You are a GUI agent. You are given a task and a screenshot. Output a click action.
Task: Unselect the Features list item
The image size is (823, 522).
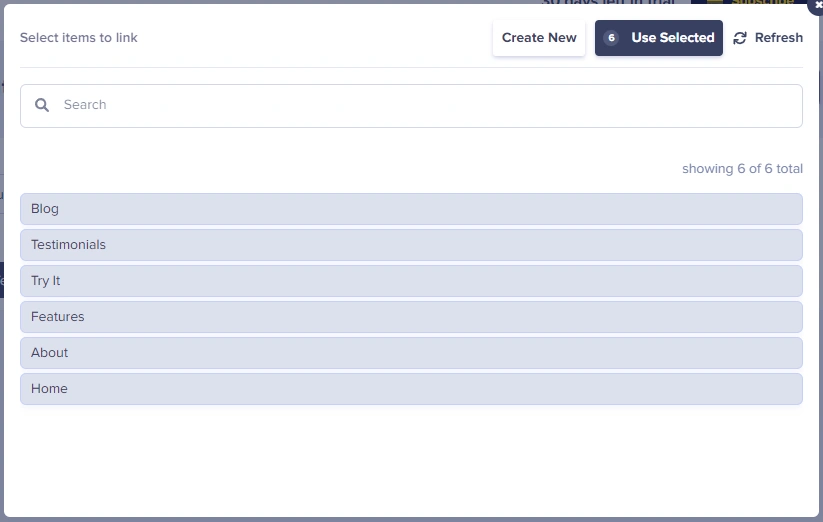pos(411,317)
